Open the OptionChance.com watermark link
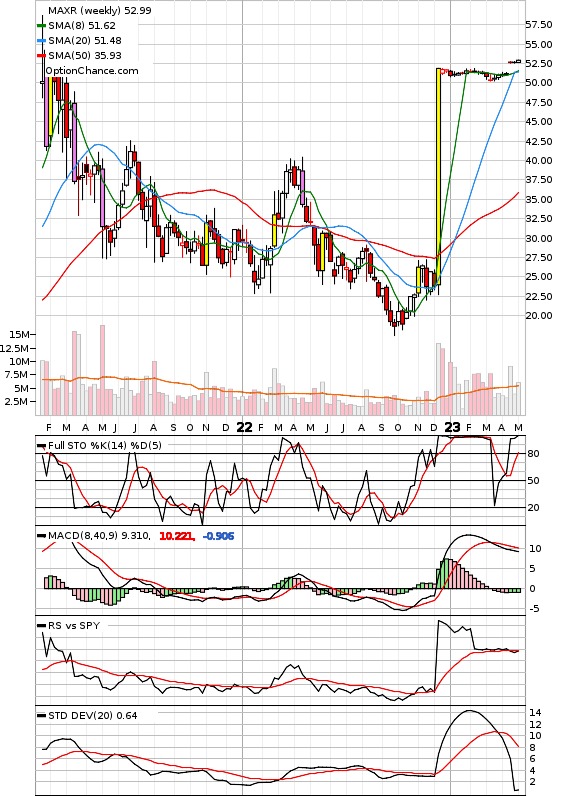Screen dimensions: 566x796 [92, 71]
